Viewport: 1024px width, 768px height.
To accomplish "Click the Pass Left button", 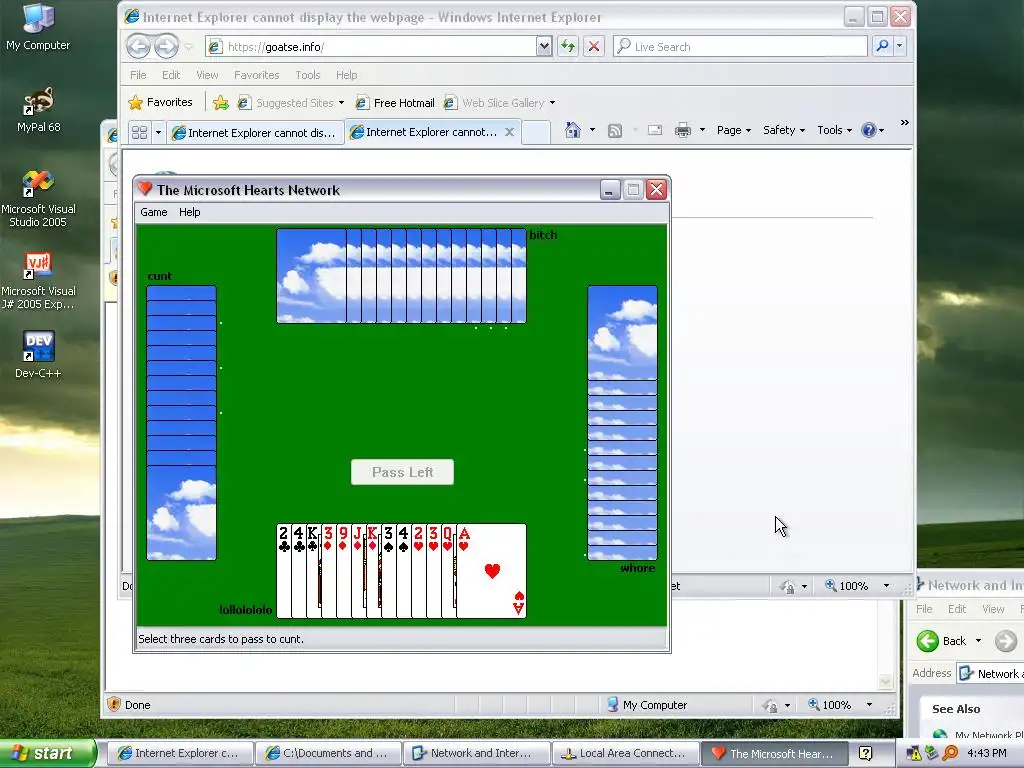I will pyautogui.click(x=402, y=472).
